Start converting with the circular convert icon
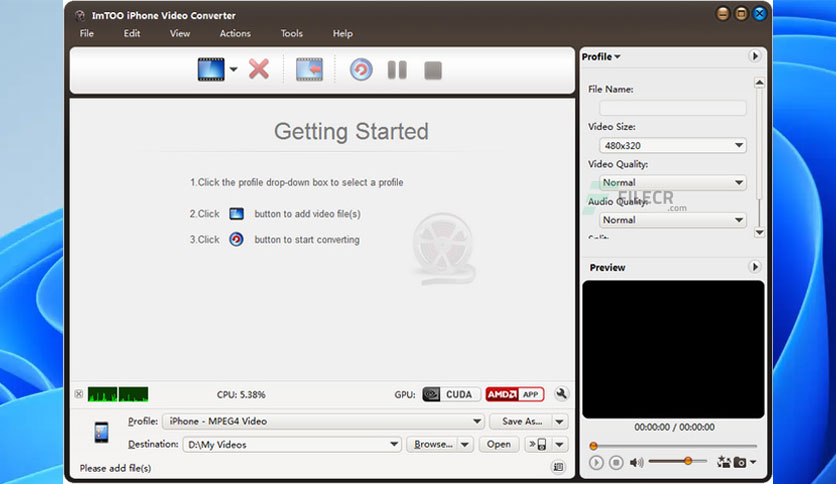The width and height of the screenshot is (836, 484). (361, 70)
